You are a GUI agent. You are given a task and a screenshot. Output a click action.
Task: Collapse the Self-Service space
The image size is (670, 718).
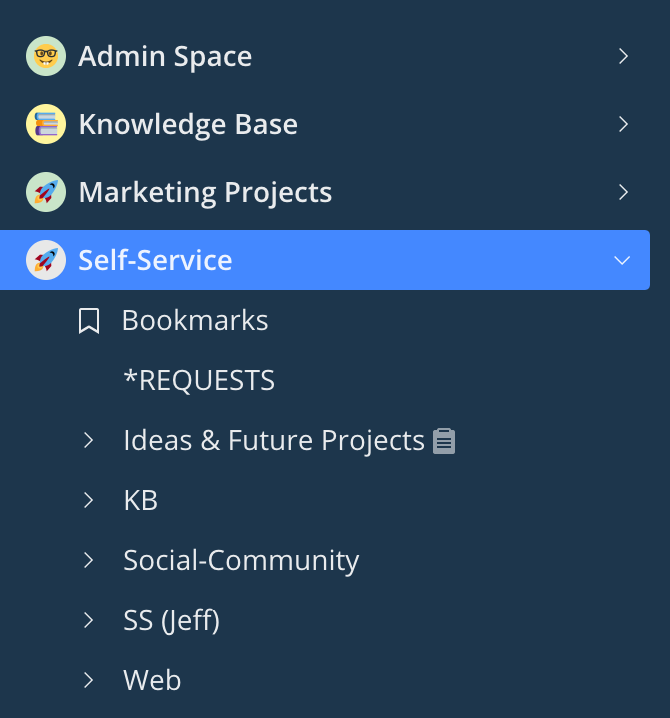point(622,260)
